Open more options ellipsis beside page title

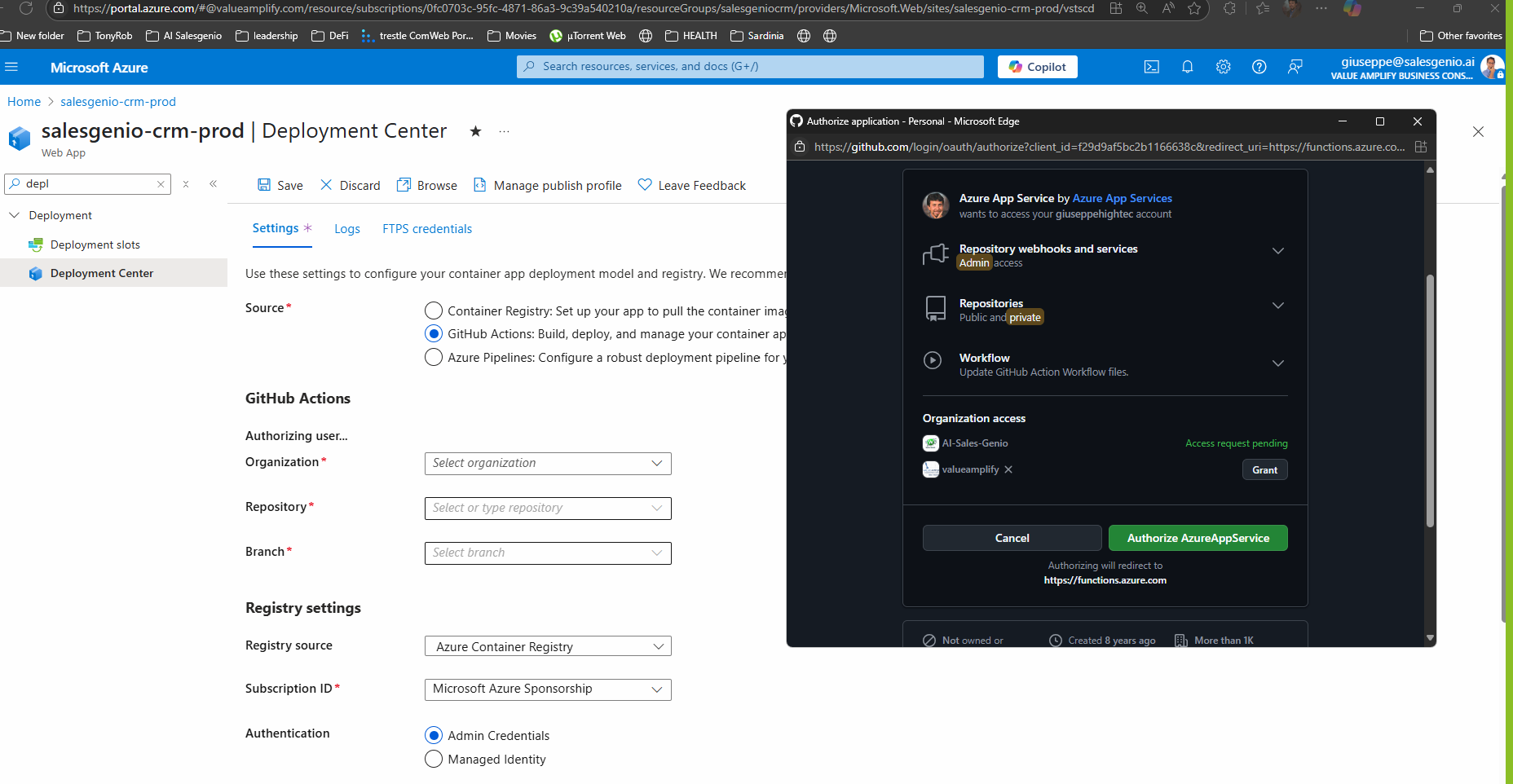tap(504, 131)
